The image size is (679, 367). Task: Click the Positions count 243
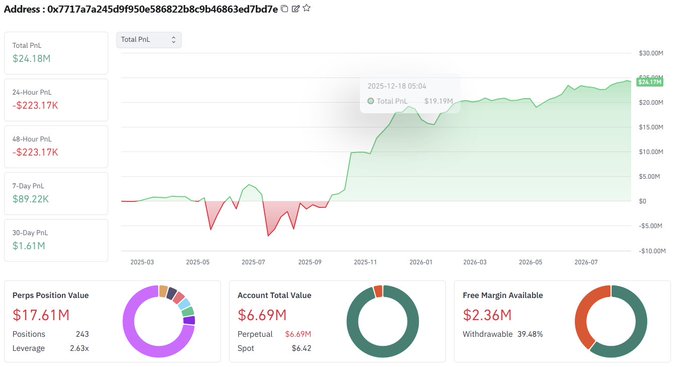[82, 334]
